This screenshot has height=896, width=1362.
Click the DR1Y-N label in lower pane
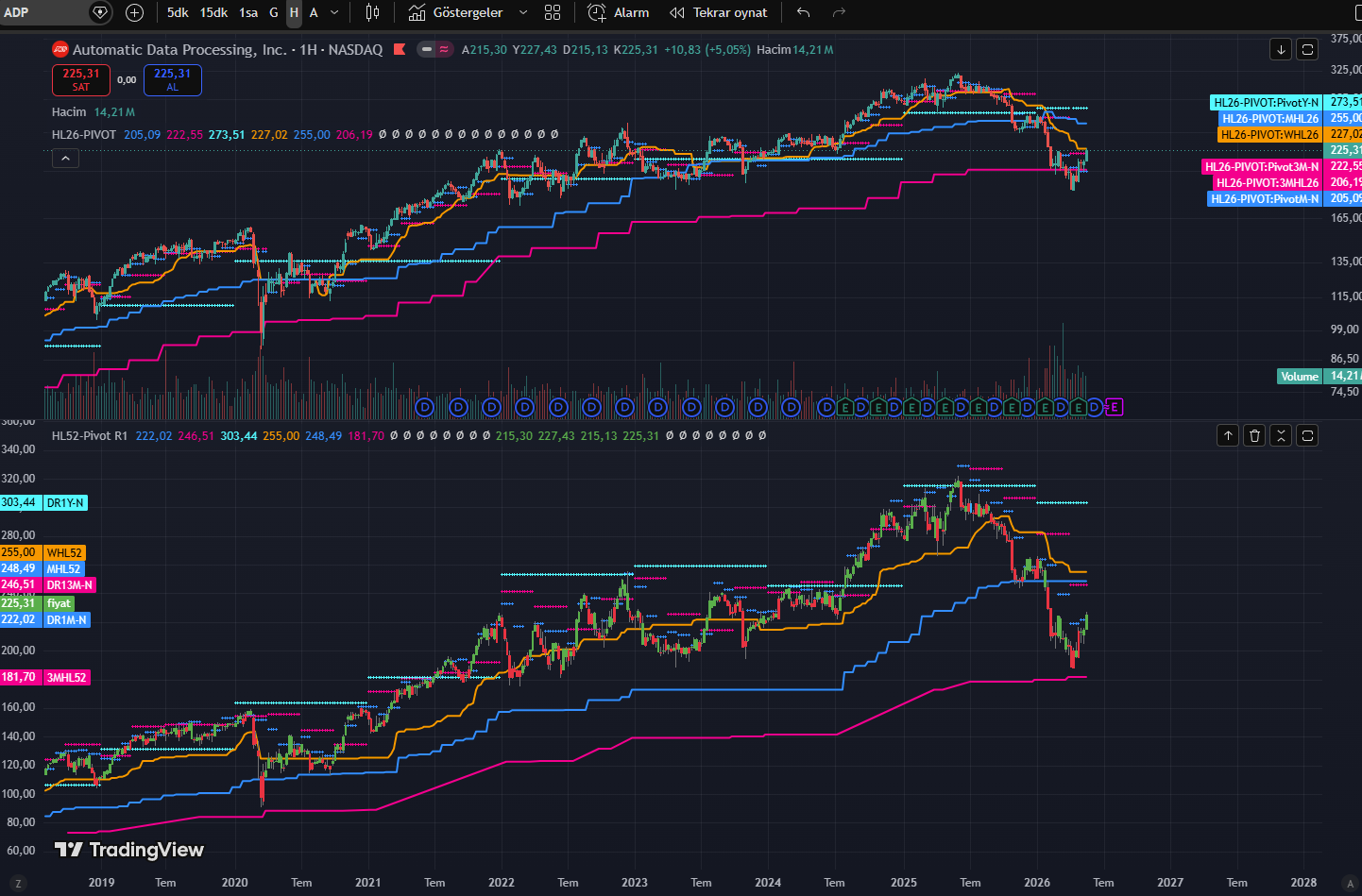coord(66,502)
